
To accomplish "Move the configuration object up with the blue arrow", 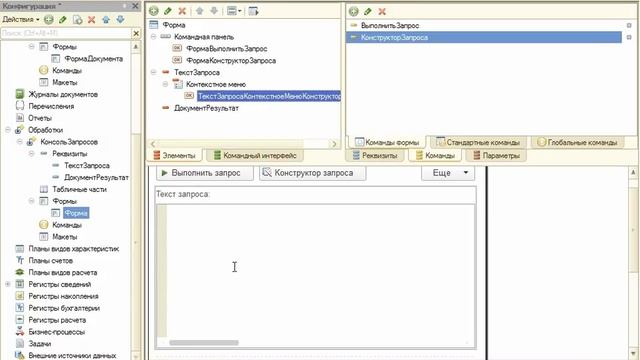I will (x=106, y=20).
